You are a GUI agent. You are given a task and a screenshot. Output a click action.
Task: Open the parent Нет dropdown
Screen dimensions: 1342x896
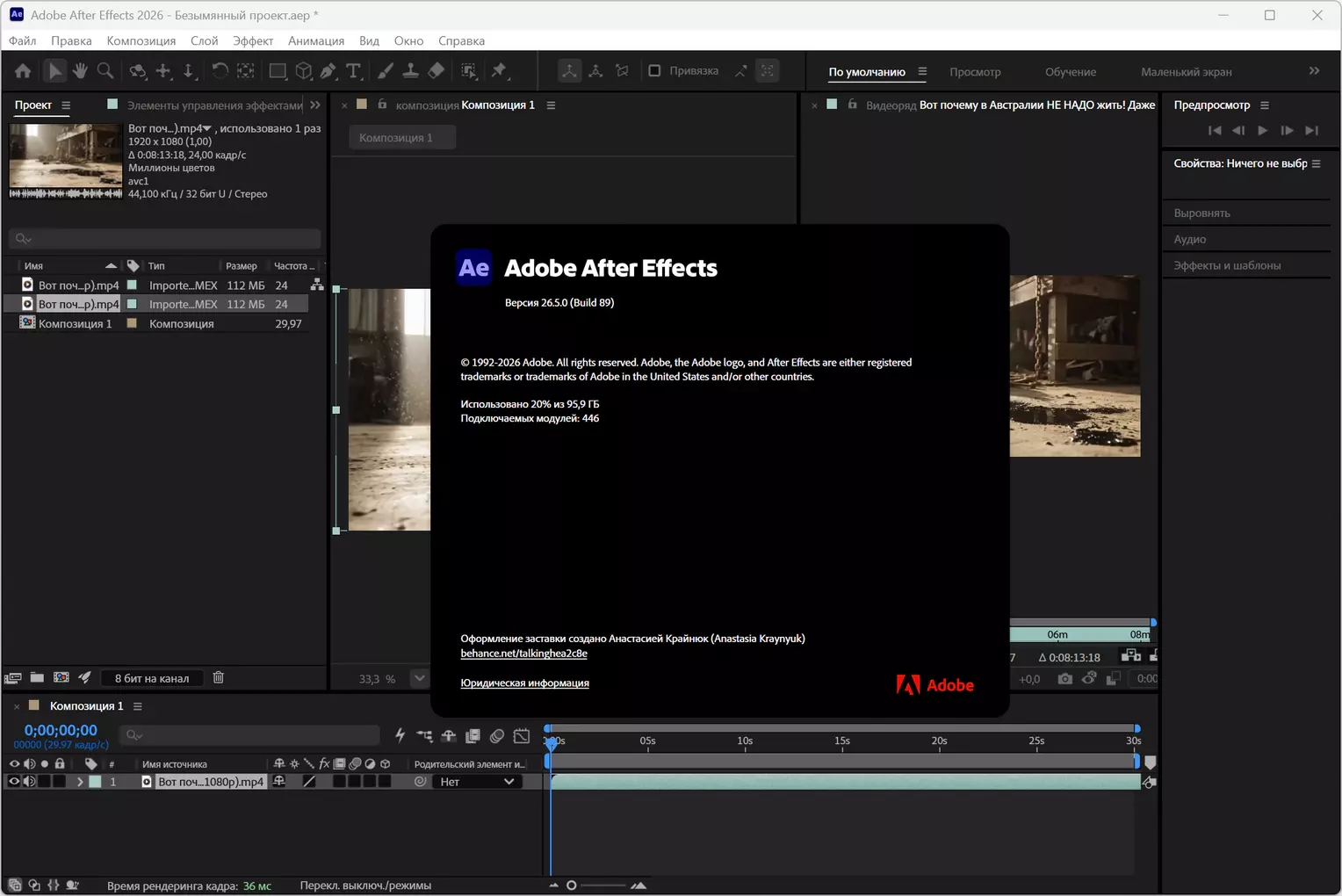coord(477,782)
